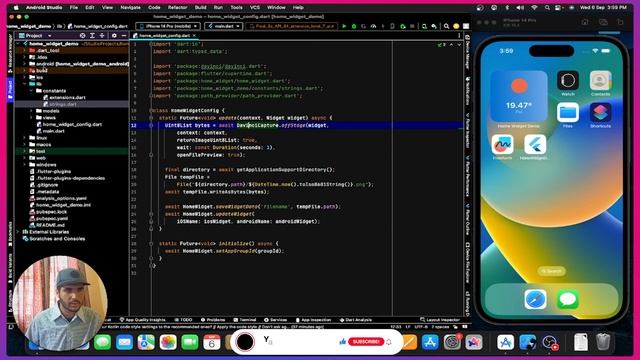Click Simulator rotate button in title bar
The width and height of the screenshot is (640, 360).
point(620,22)
